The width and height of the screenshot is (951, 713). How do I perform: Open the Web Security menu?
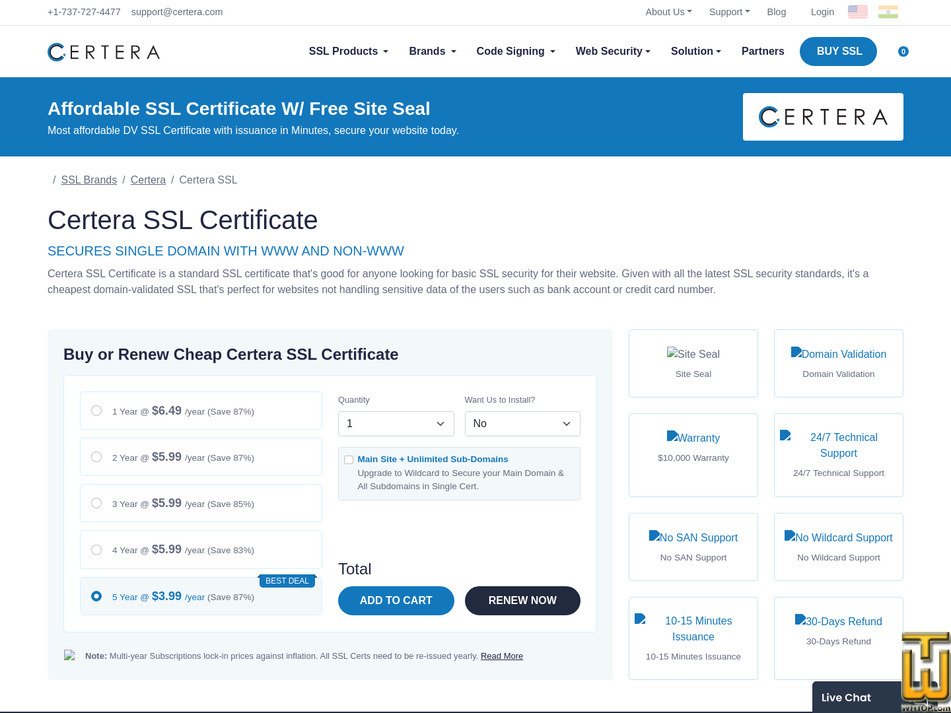tap(612, 51)
